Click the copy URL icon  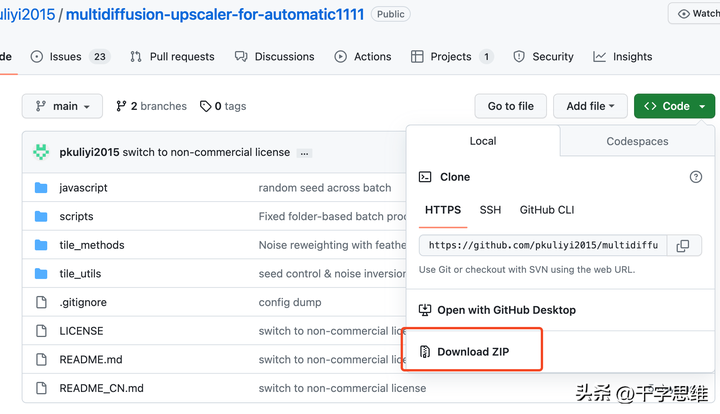point(683,246)
